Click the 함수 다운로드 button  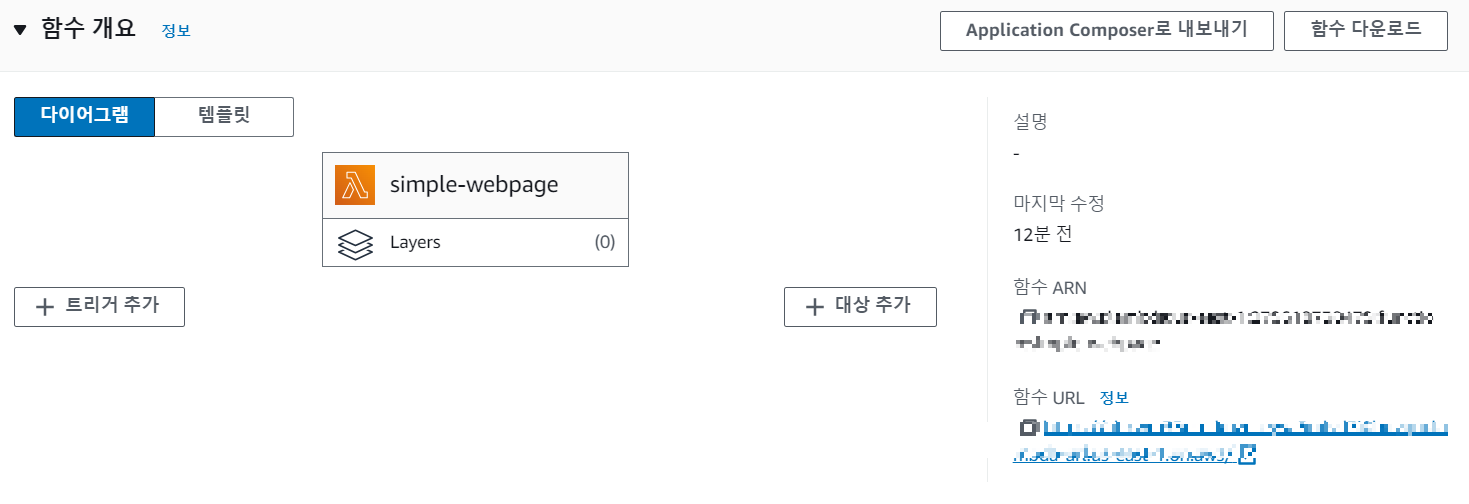tap(1366, 30)
